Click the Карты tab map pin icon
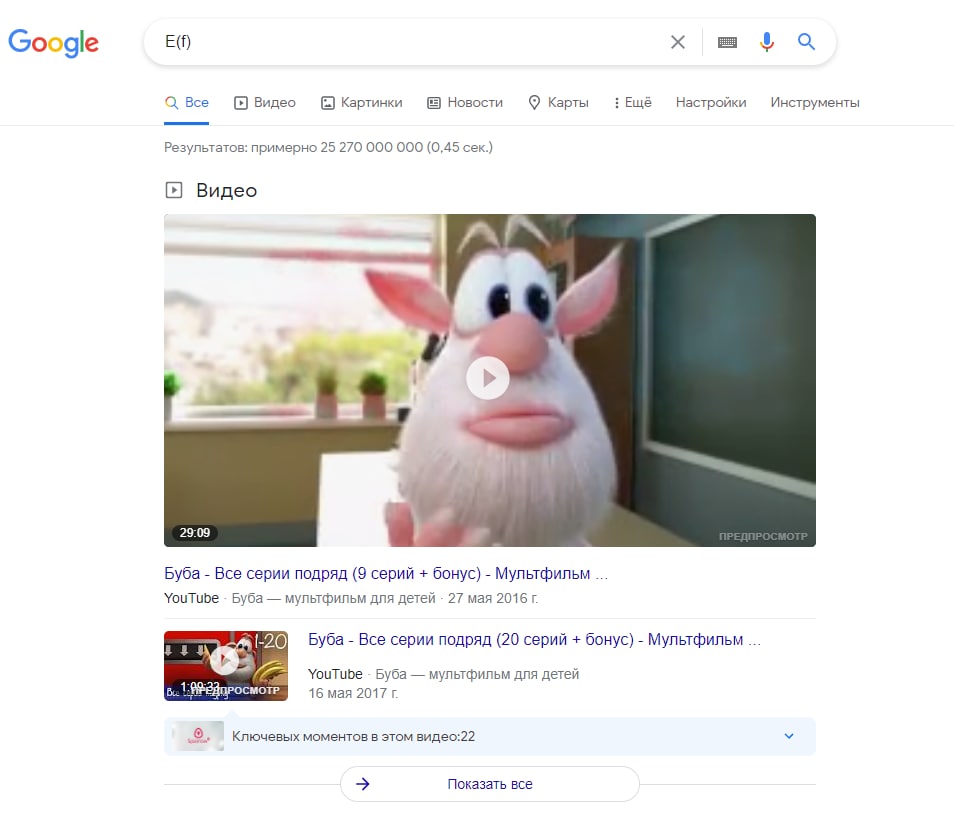 (x=534, y=102)
